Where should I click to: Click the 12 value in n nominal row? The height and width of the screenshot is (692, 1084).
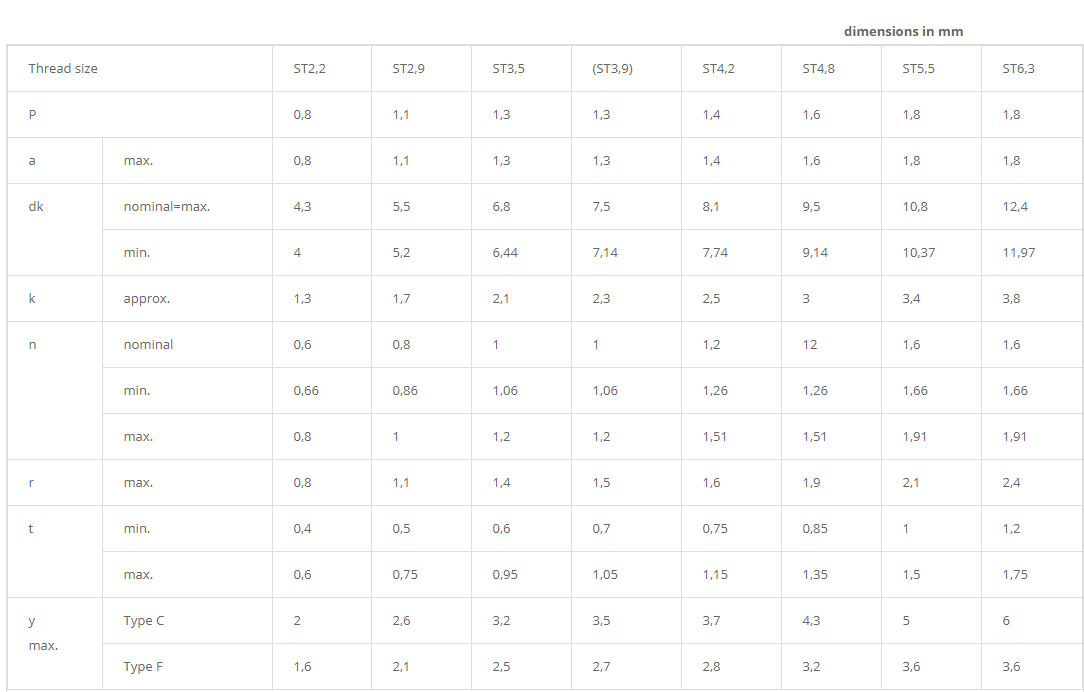(x=809, y=345)
